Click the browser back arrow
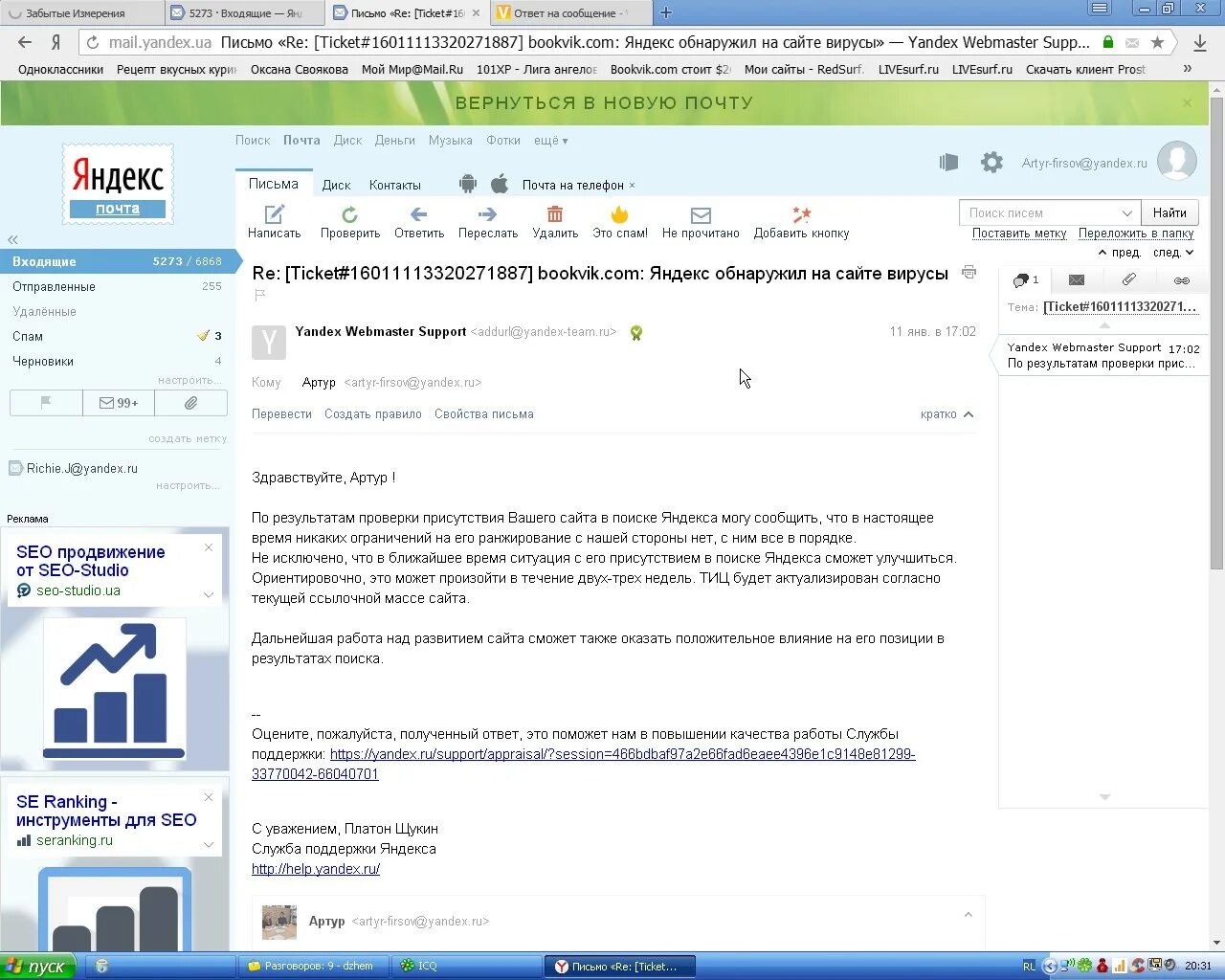Screen dimensions: 1225x980 [x=25, y=42]
